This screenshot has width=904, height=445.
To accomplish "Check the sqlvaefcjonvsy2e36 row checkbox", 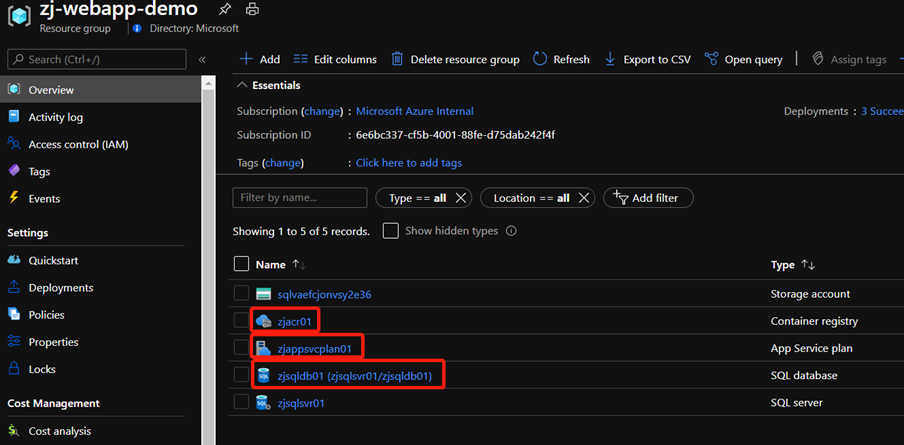I will tap(241, 293).
